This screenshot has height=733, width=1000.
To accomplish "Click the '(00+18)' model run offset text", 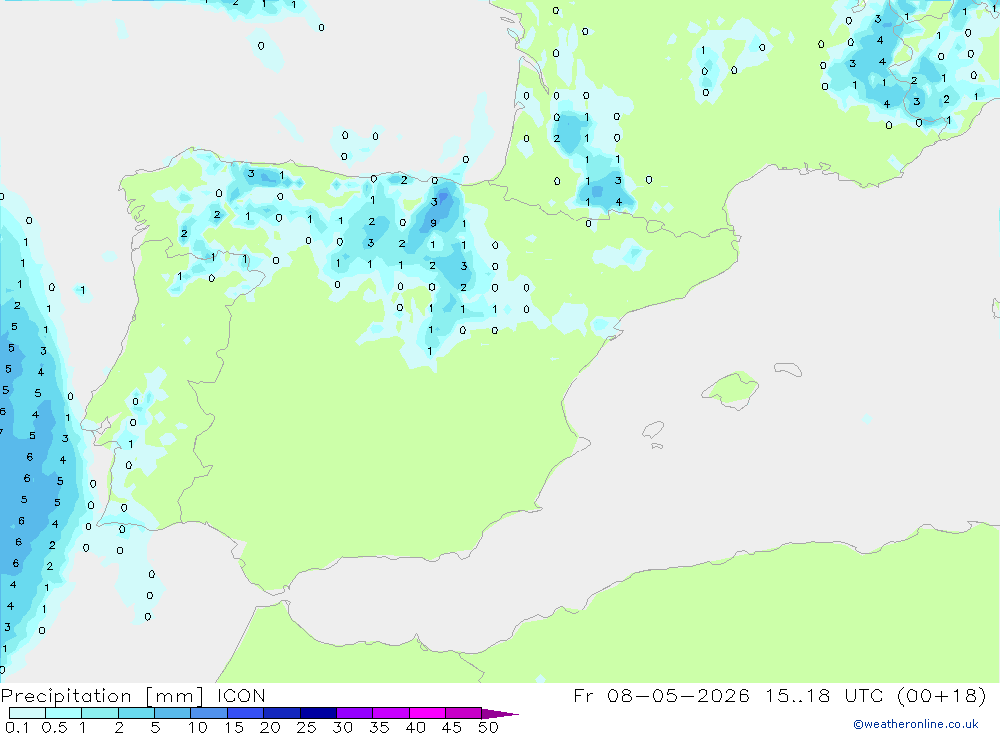I will coord(942,695).
